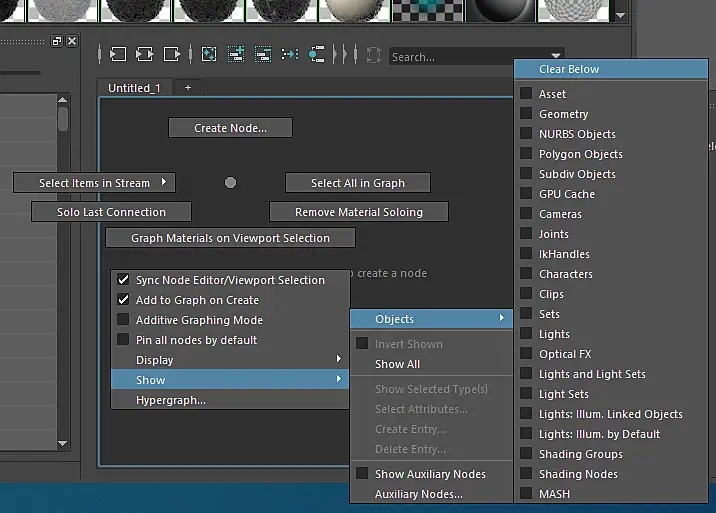716x513 pixels.
Task: Uncheck Sync Node Editor/Viewport Selection
Action: point(123,280)
